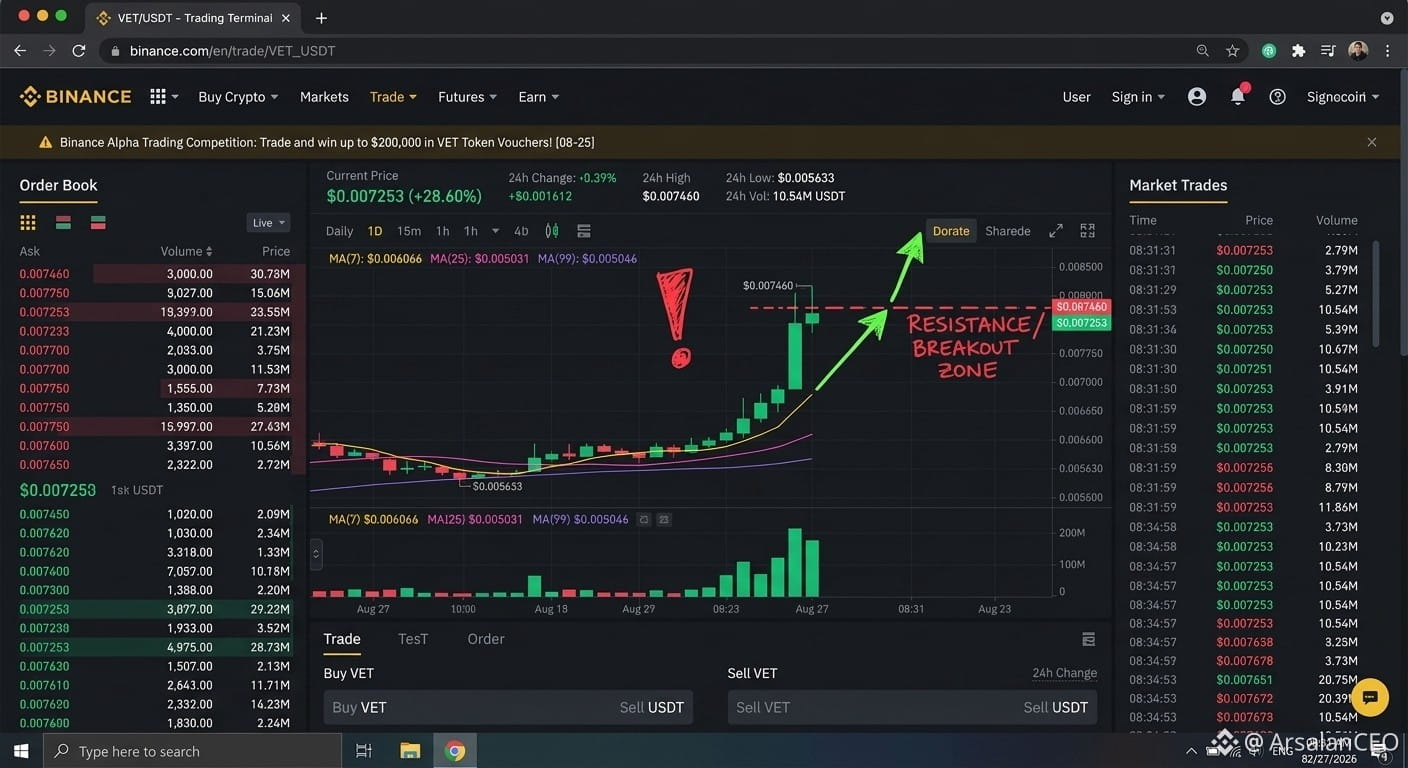
Task: Select the Daily chart interval
Action: click(x=340, y=231)
